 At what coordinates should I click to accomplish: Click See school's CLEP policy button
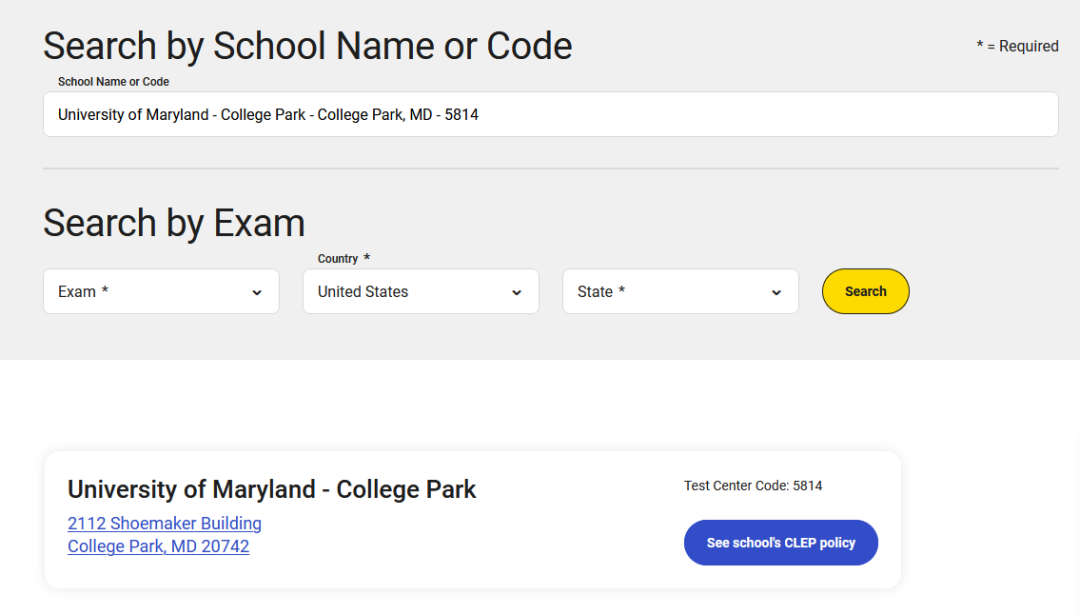point(780,543)
